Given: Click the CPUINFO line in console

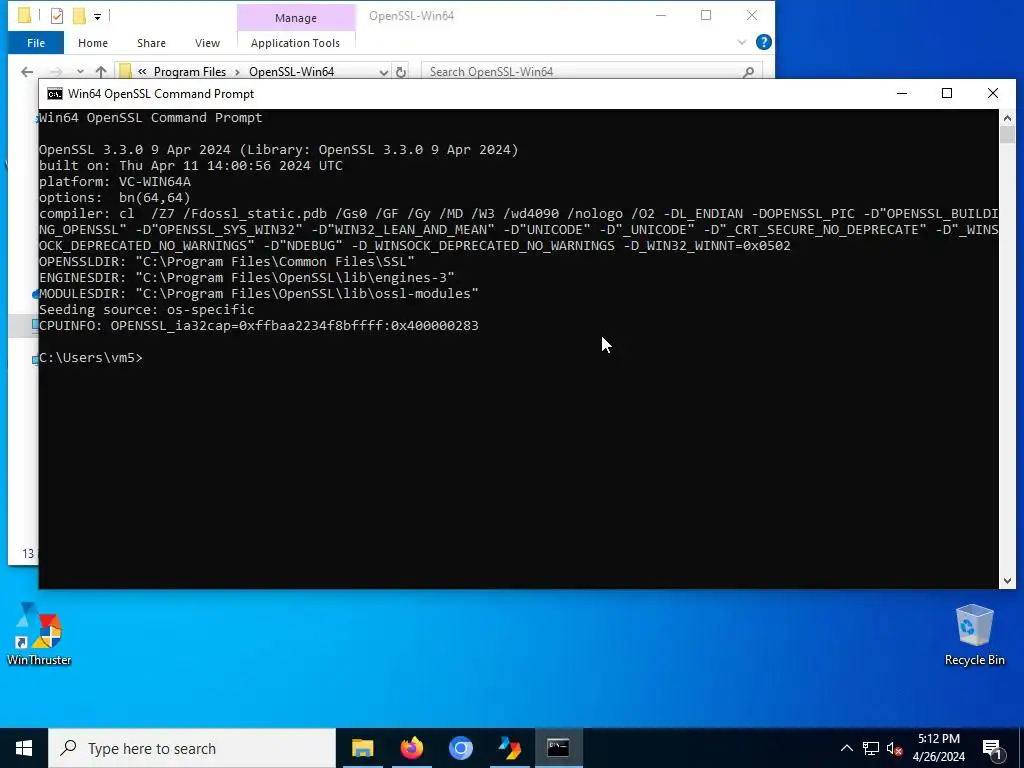Looking at the screenshot, I should pyautogui.click(x=259, y=326).
